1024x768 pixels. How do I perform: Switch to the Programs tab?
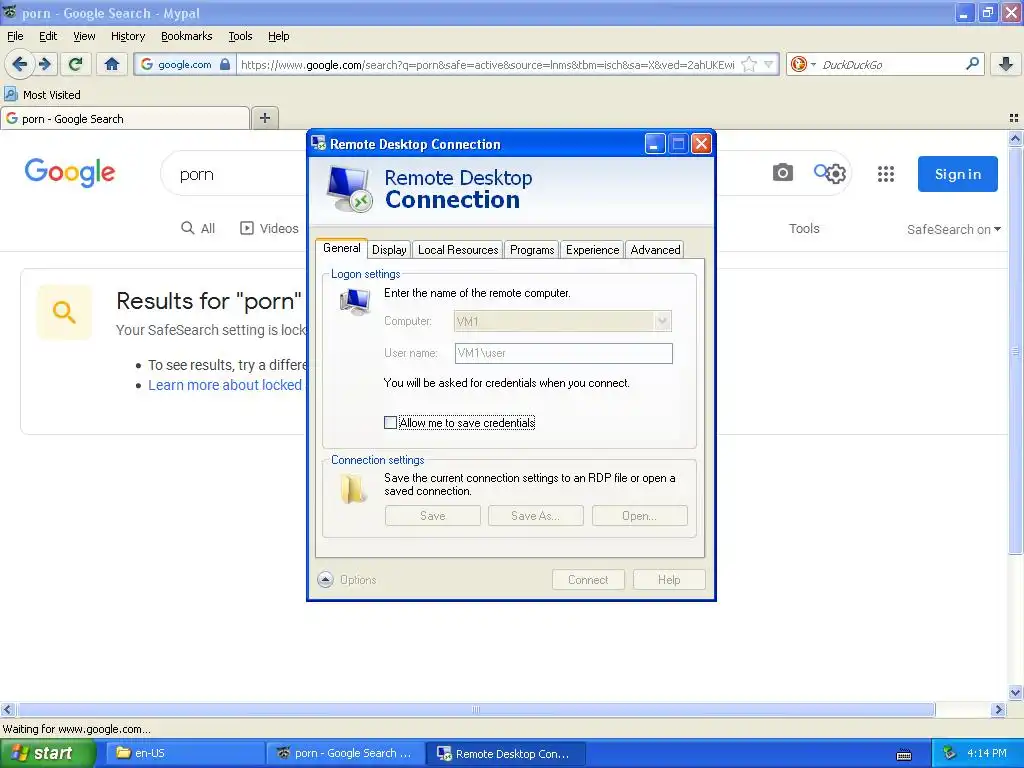(x=532, y=249)
